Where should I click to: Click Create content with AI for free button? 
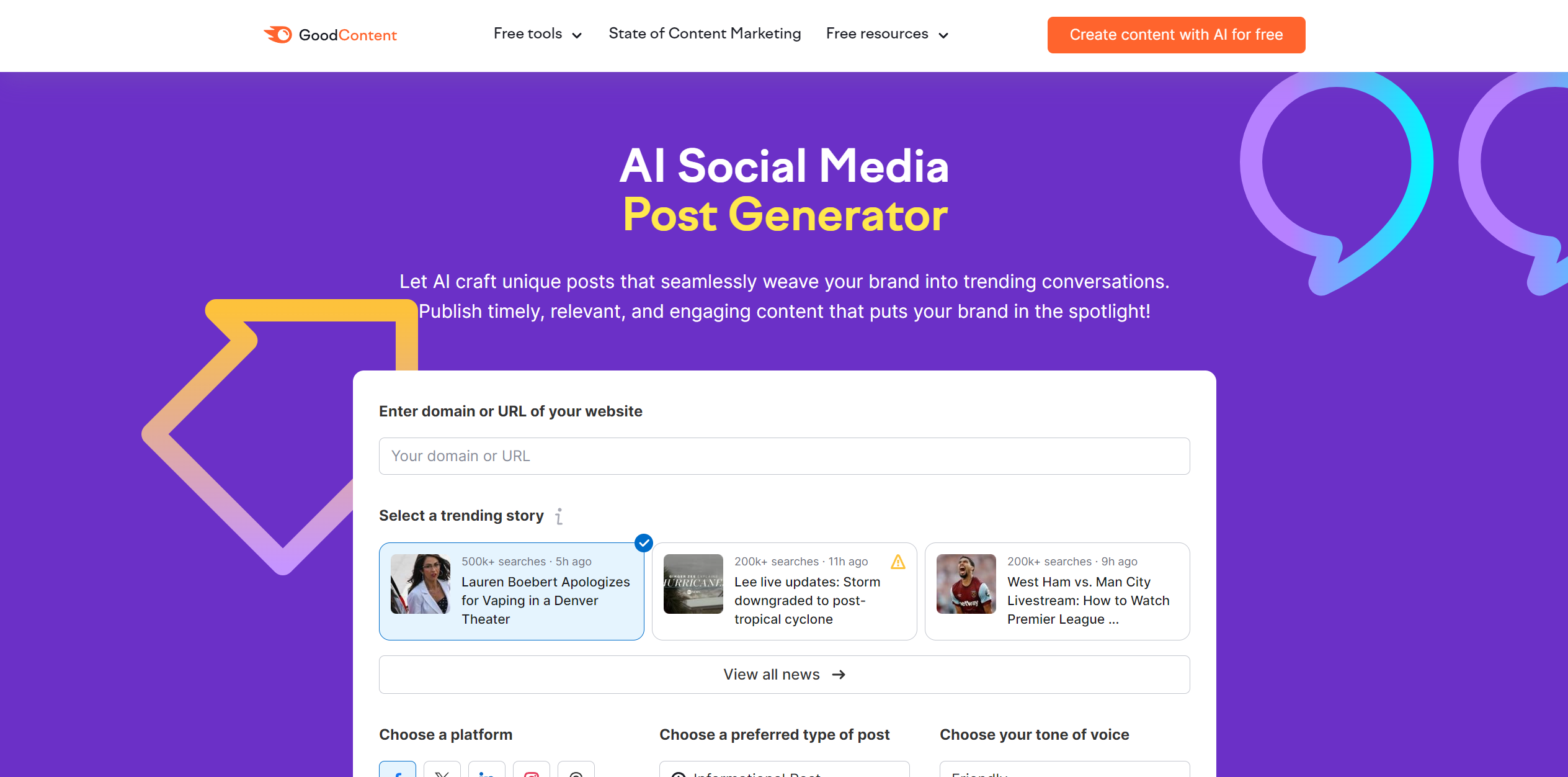pyautogui.click(x=1175, y=34)
